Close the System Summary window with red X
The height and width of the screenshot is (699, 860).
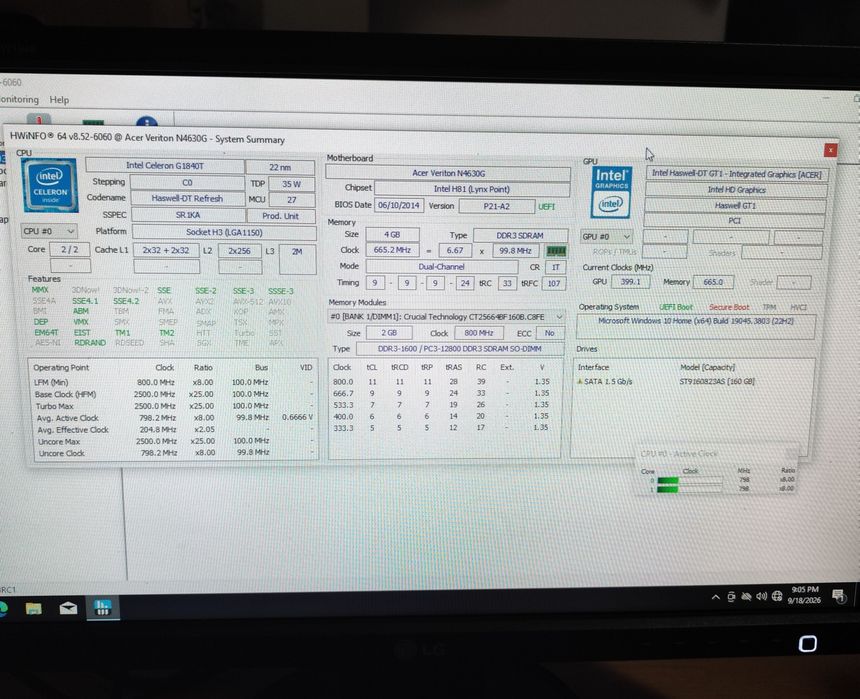[830, 150]
